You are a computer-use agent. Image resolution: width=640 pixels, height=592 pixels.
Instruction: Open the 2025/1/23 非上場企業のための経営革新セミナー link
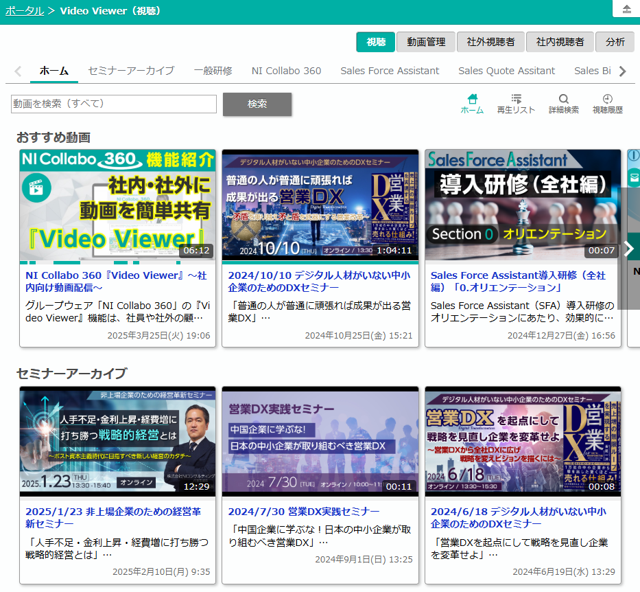[113, 518]
